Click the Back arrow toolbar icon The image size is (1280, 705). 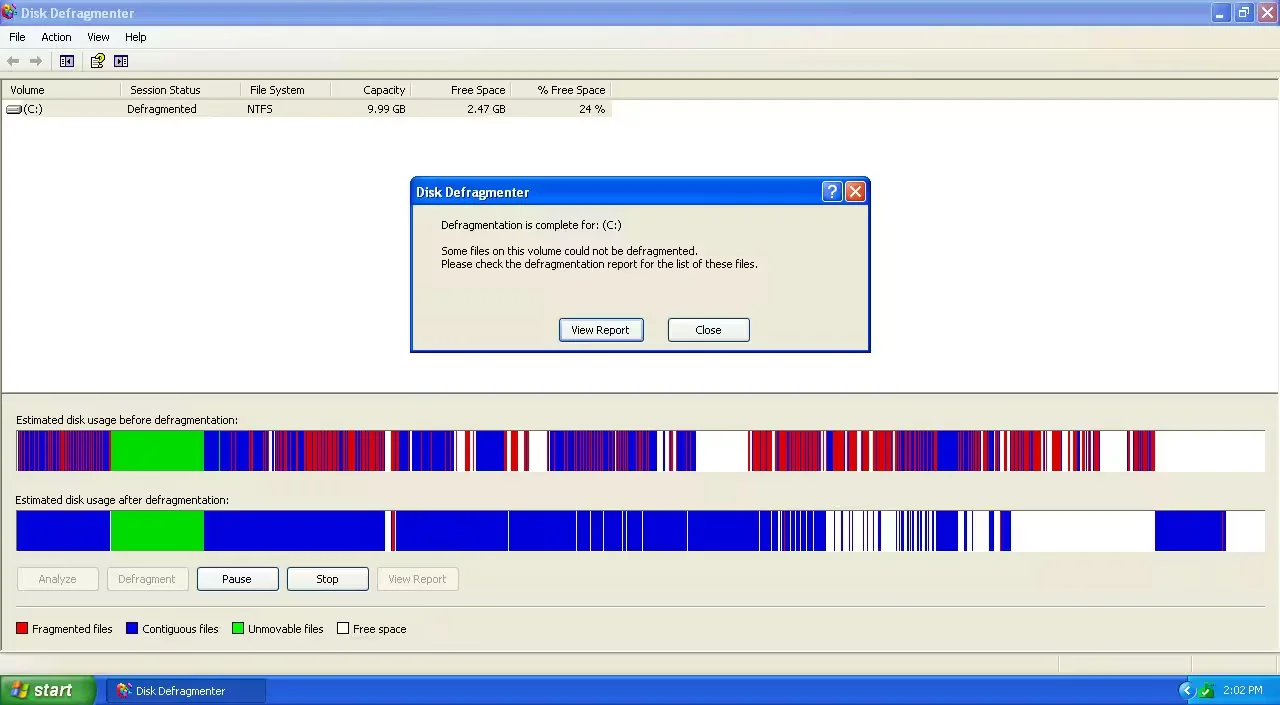[13, 61]
